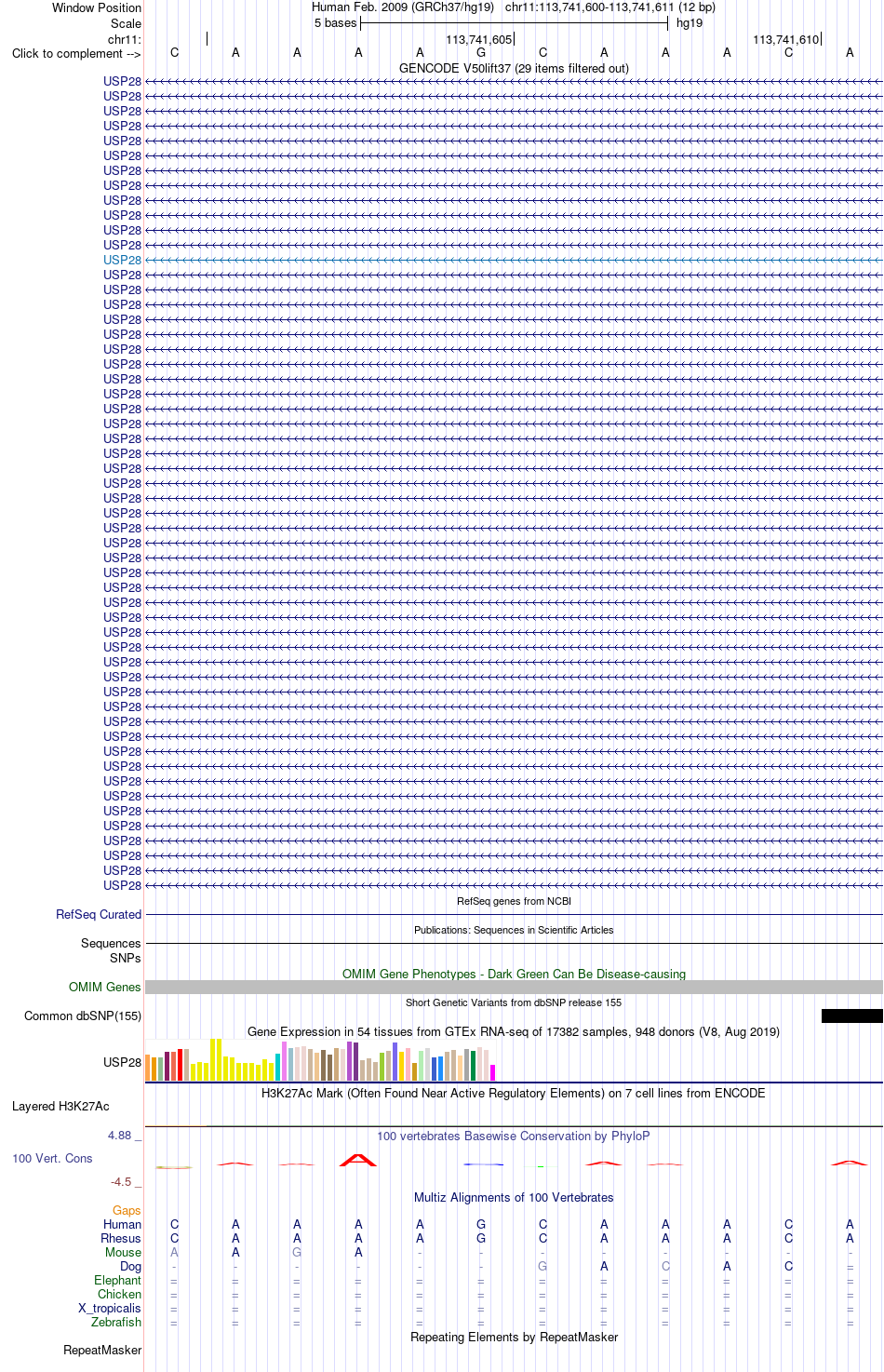884x1372 pixels.
Task: Click the Sequences SNPs track label
Action: pyautogui.click(x=111, y=950)
